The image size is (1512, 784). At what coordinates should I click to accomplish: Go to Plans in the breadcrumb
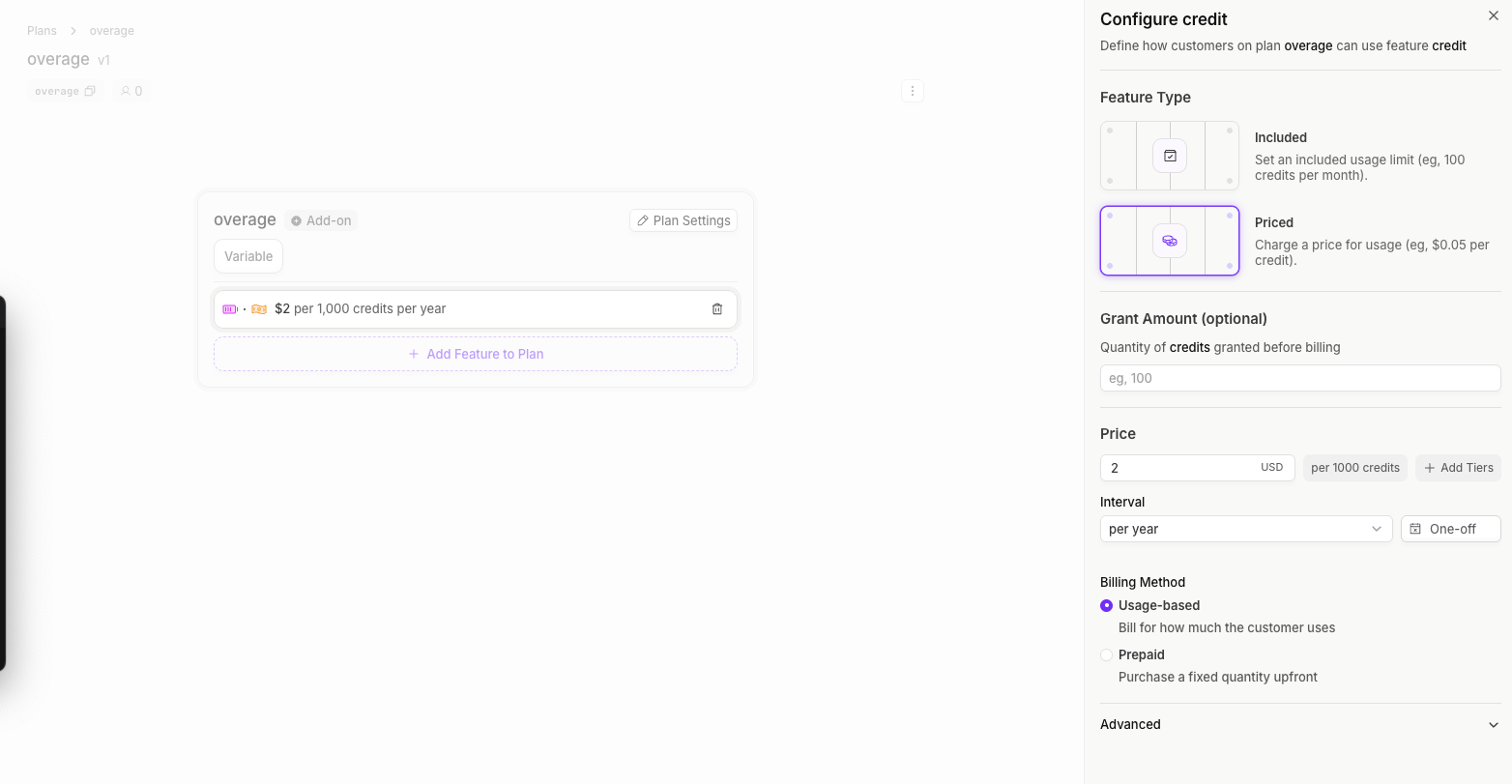[x=42, y=30]
